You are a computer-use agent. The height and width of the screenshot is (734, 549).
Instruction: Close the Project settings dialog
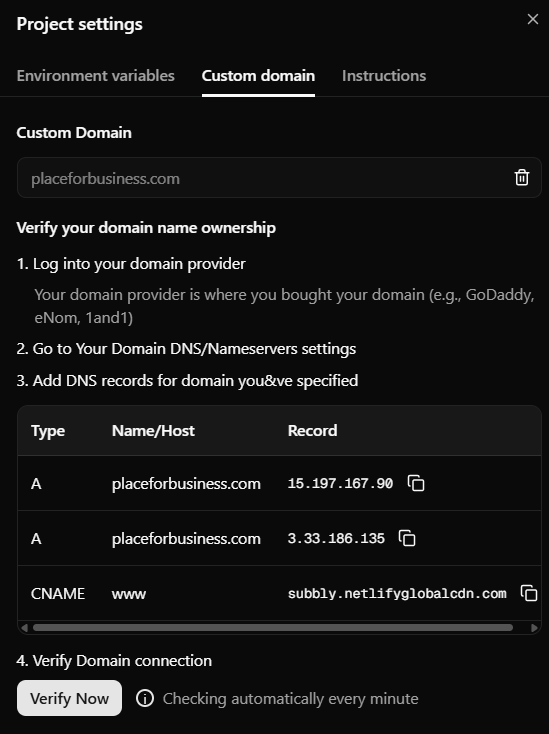[533, 19]
